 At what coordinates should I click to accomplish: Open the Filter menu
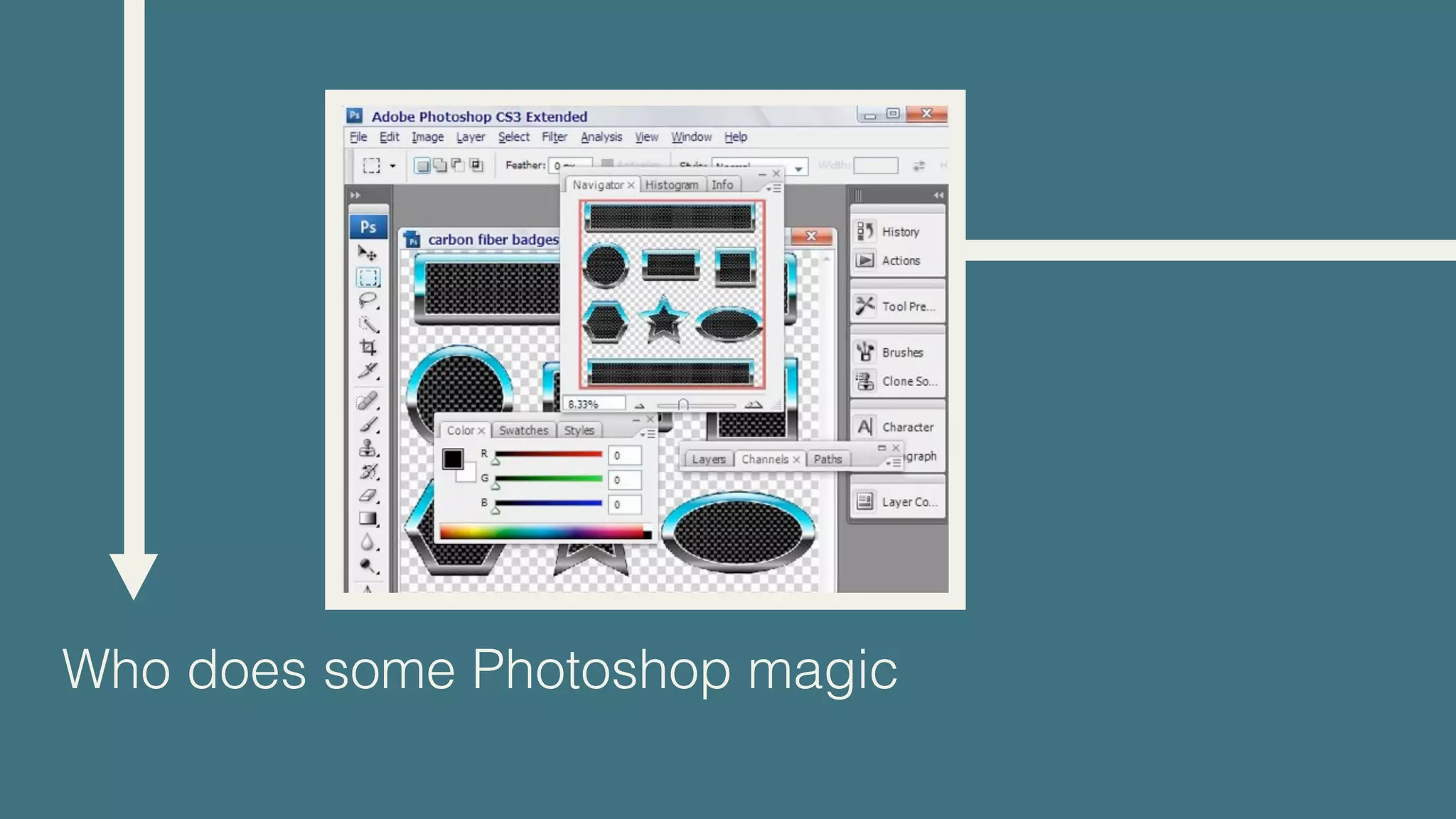554,137
